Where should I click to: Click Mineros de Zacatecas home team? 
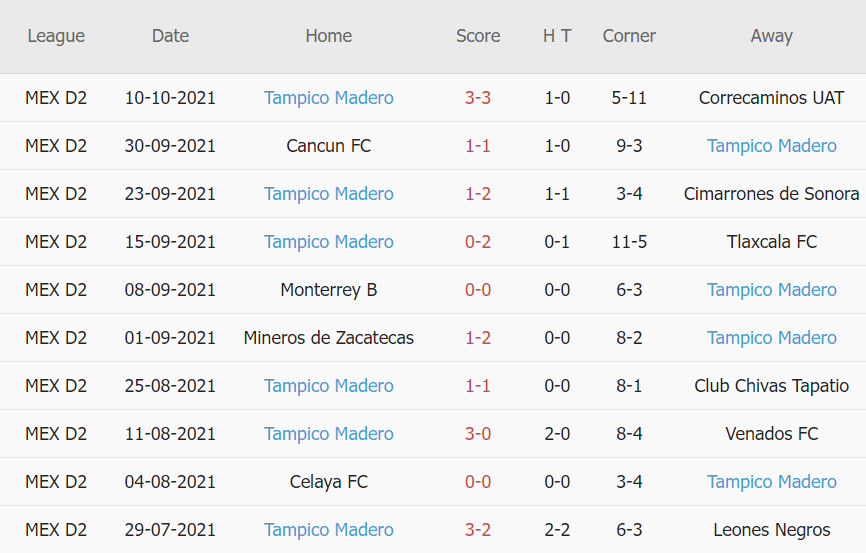click(328, 338)
